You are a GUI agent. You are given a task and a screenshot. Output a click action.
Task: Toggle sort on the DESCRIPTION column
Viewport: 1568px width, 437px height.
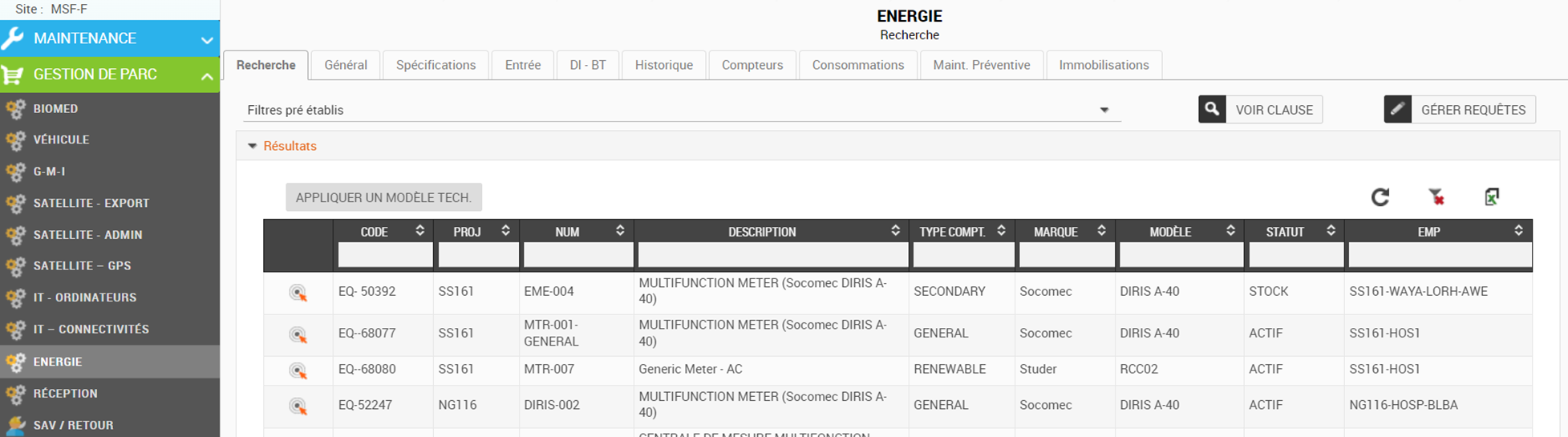pyautogui.click(x=895, y=231)
